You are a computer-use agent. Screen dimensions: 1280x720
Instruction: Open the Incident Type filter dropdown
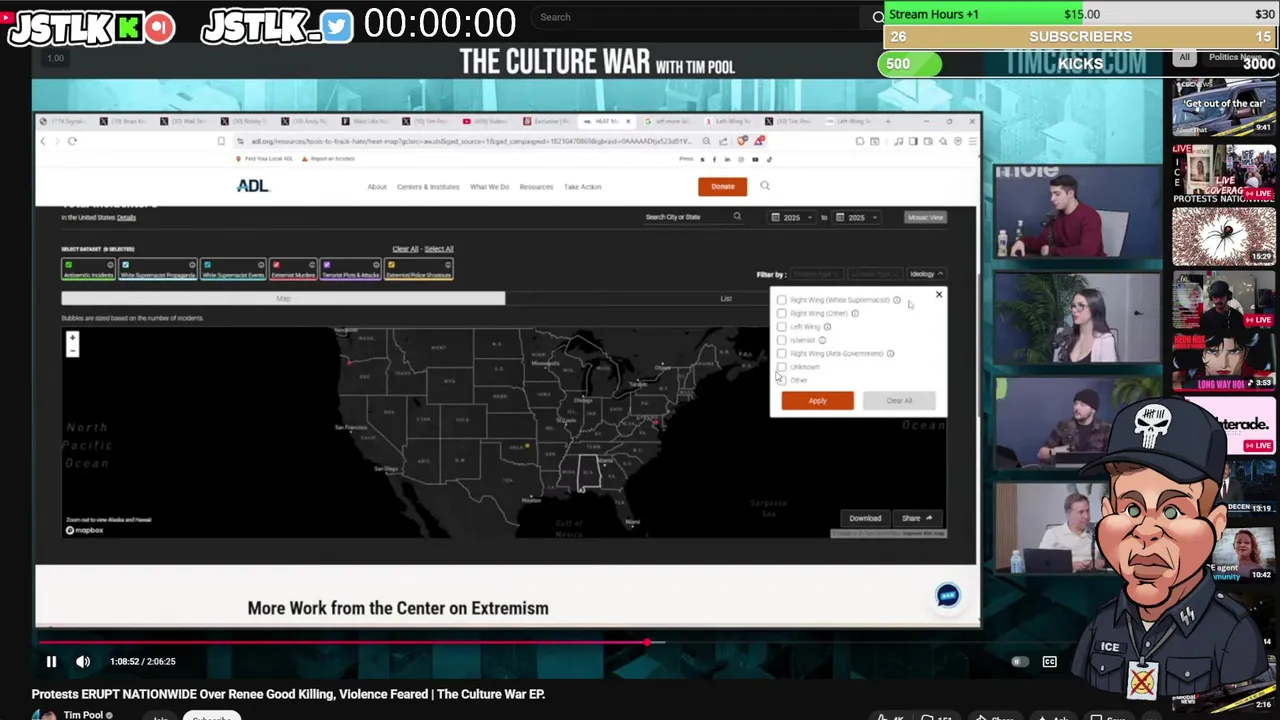pos(816,274)
